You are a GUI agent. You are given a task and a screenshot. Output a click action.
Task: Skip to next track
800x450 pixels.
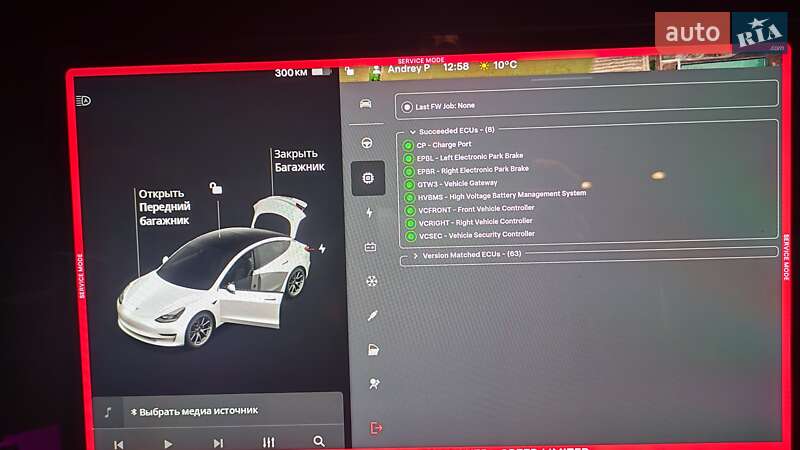pos(218,443)
